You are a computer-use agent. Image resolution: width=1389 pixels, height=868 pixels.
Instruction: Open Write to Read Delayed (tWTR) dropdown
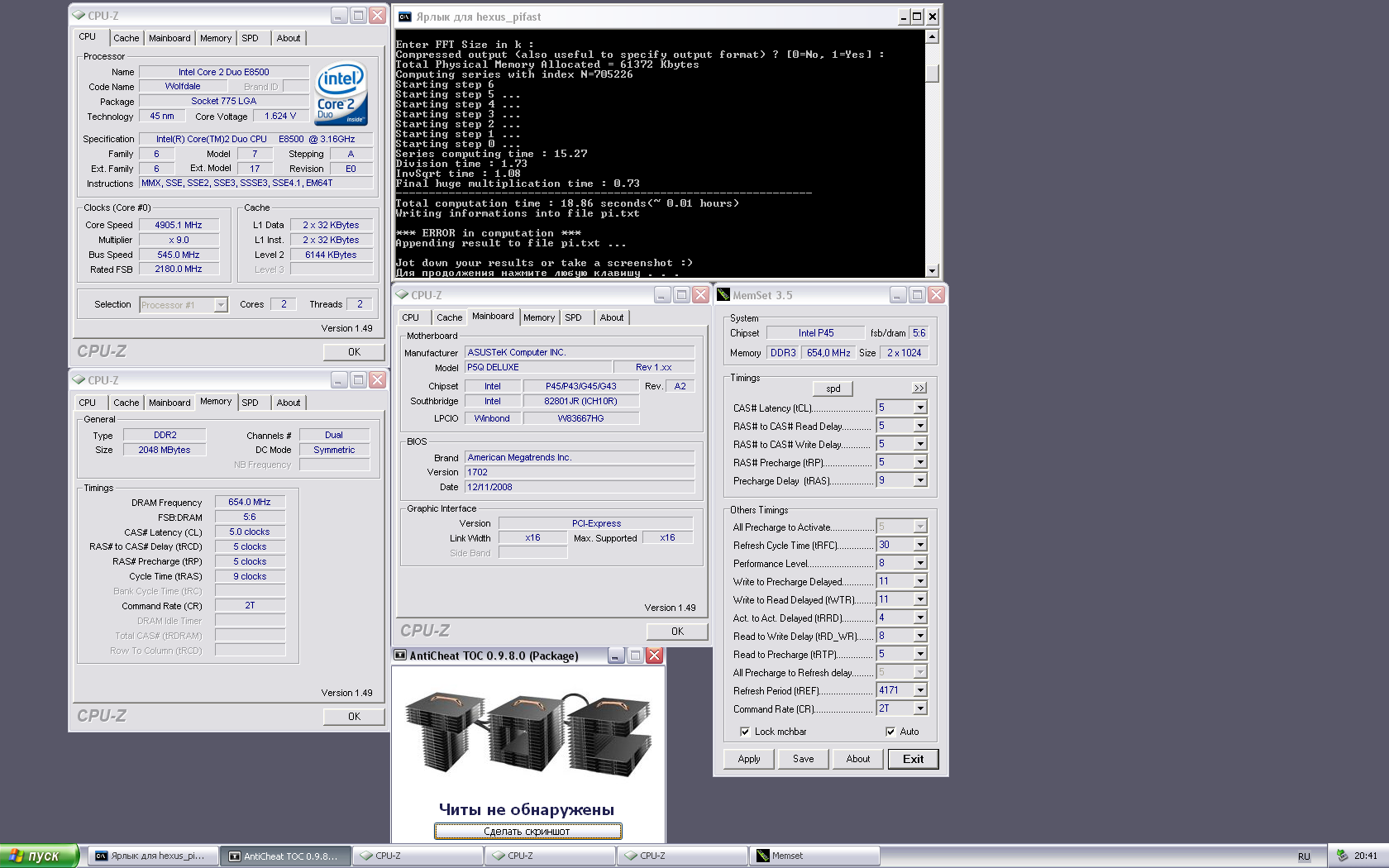point(920,599)
